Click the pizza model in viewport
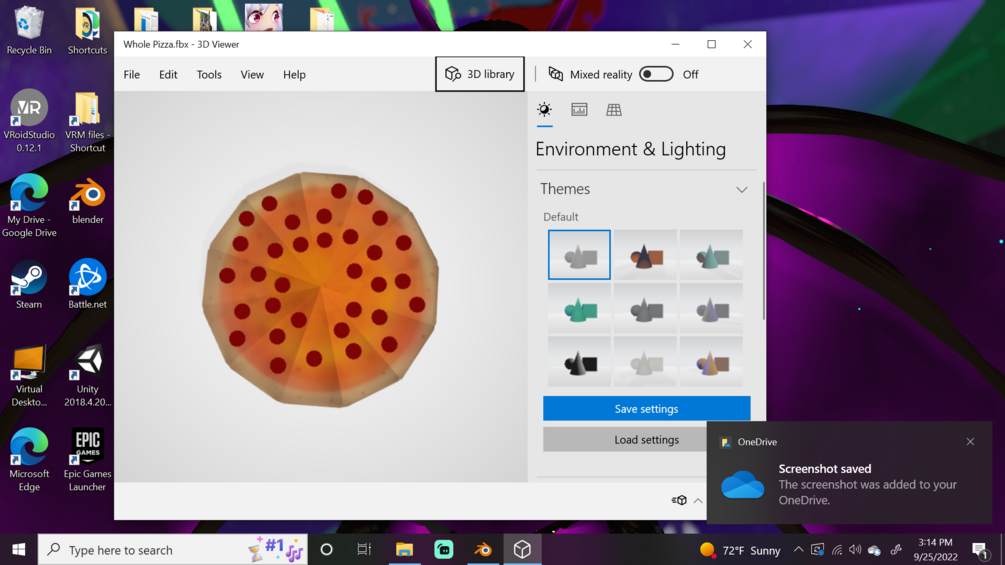This screenshot has height=565, width=1005. 320,290
